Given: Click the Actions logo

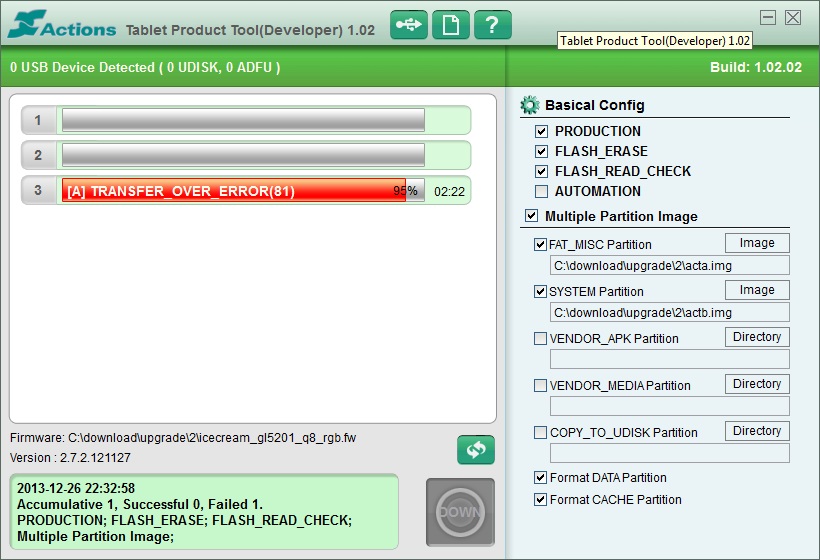Looking at the screenshot, I should pyautogui.click(x=62, y=25).
